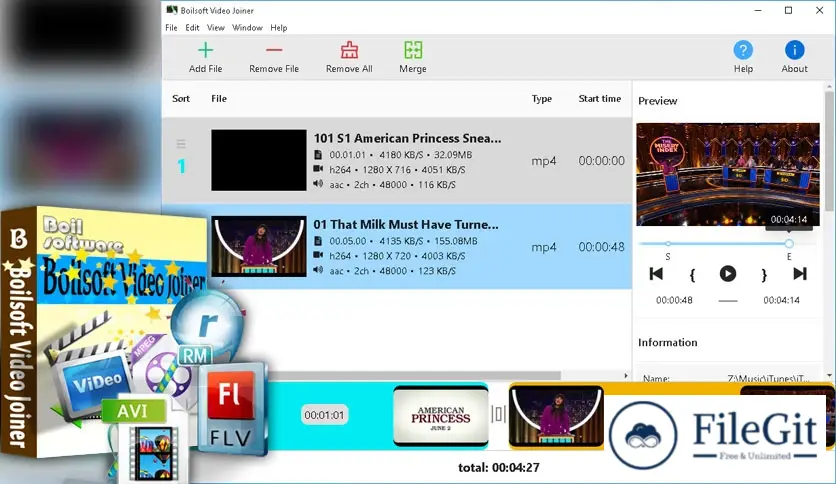This screenshot has width=836, height=484.
Task: Click start time 00:00:48 in list
Action: pyautogui.click(x=601, y=247)
